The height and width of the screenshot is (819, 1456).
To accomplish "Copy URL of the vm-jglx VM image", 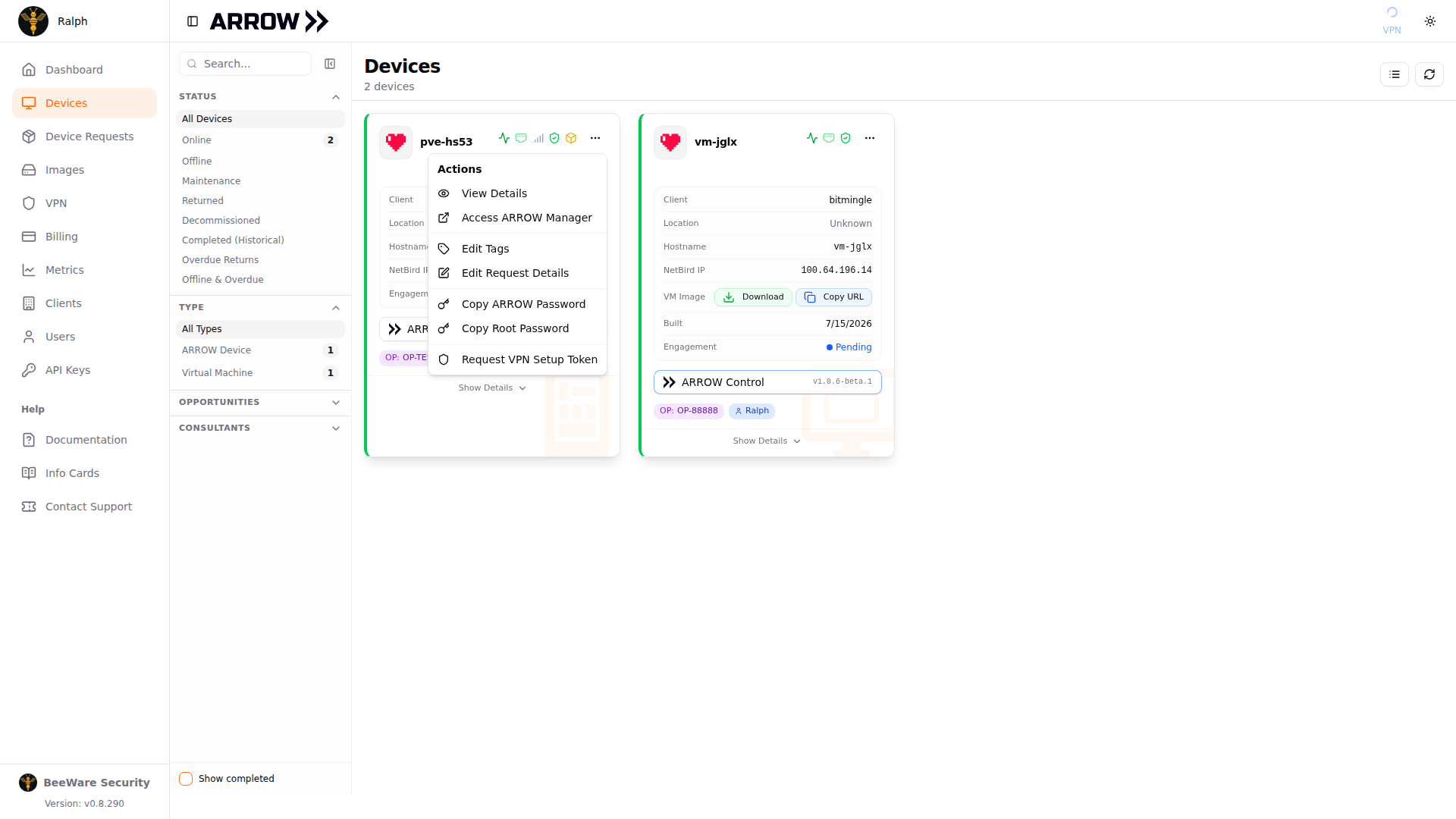I will 833,297.
